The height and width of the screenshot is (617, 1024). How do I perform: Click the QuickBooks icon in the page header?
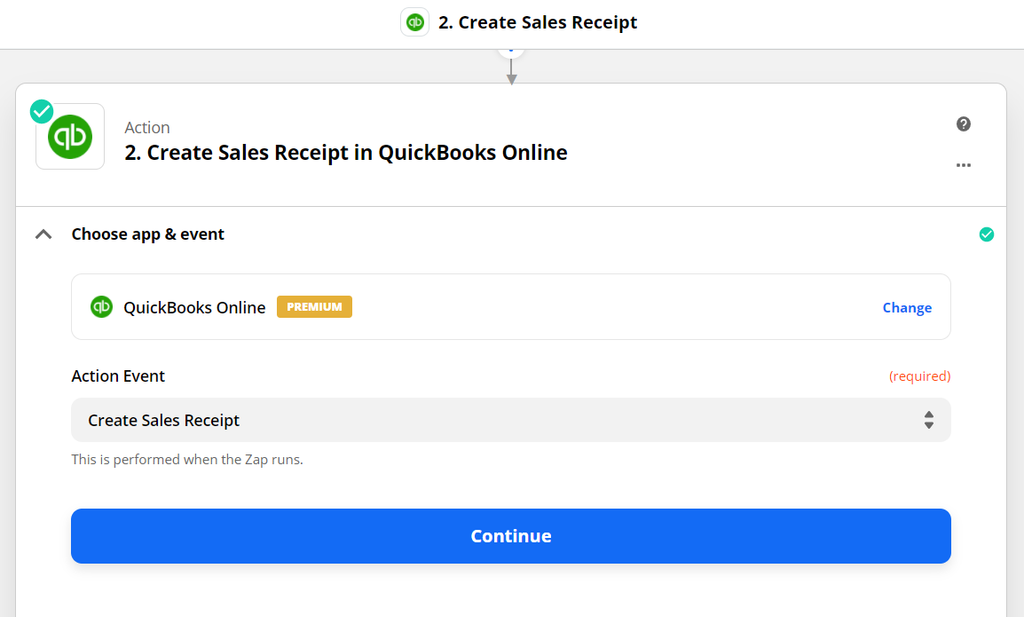click(x=414, y=21)
